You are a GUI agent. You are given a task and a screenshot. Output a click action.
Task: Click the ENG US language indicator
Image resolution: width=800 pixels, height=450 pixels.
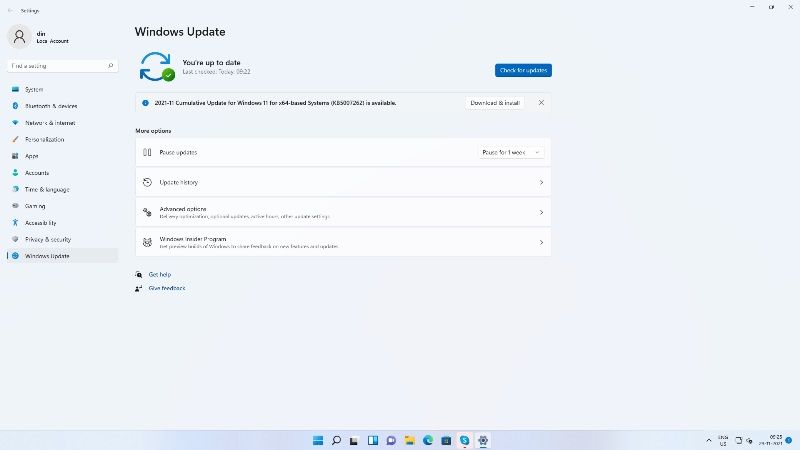[x=723, y=441]
